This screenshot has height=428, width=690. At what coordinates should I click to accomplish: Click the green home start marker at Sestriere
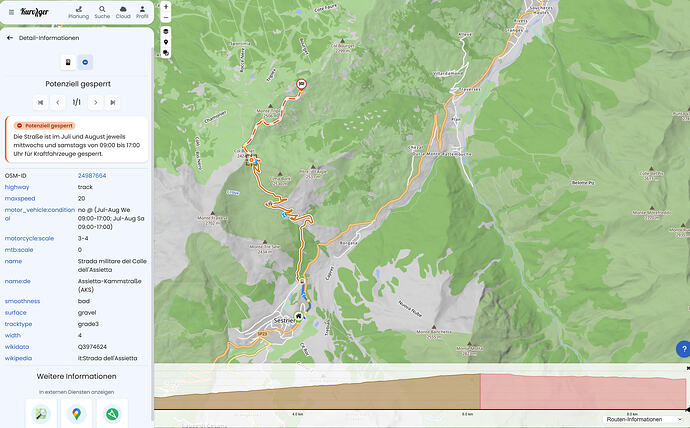pos(299,316)
